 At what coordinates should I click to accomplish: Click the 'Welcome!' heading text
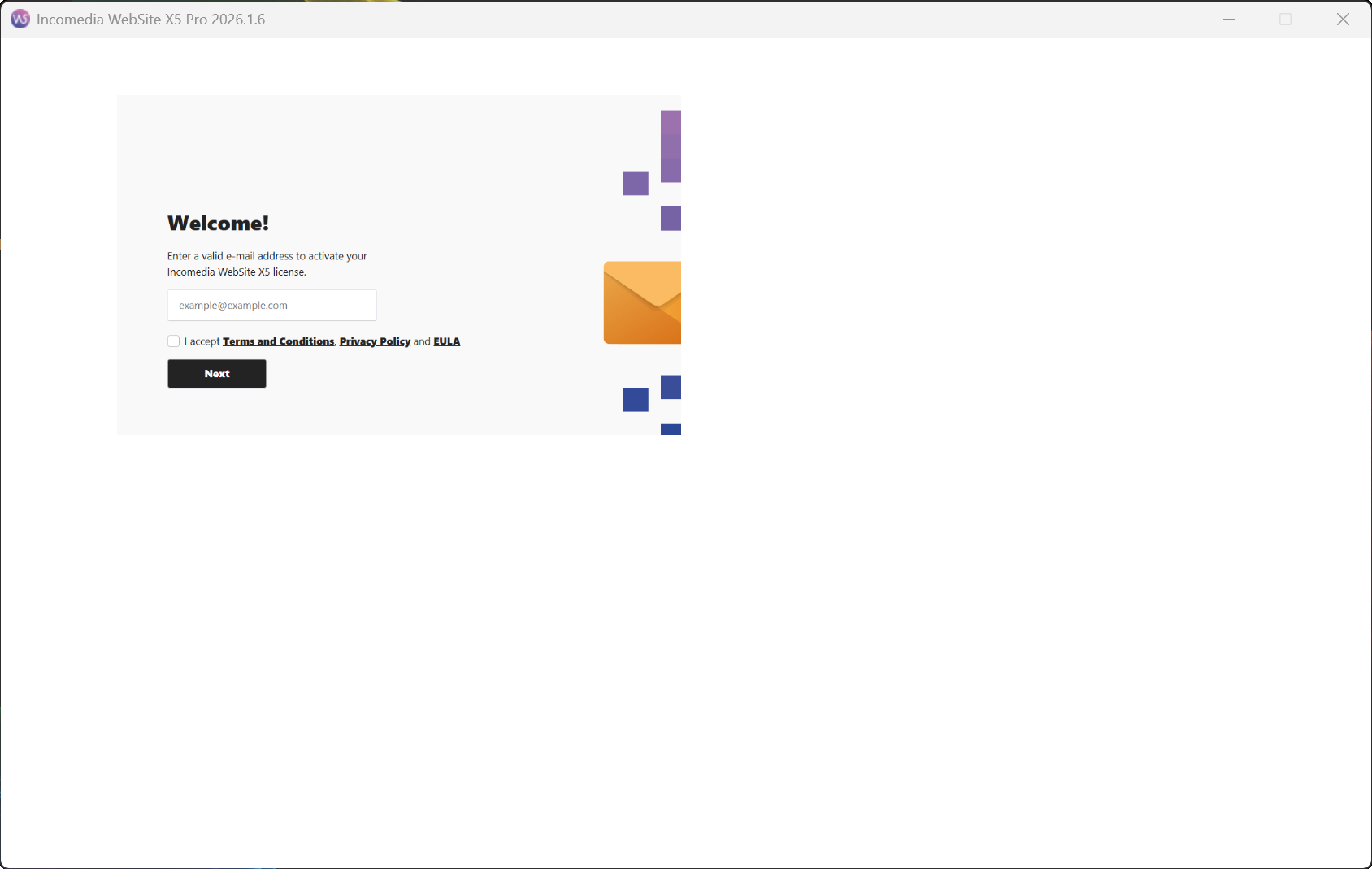point(218,224)
